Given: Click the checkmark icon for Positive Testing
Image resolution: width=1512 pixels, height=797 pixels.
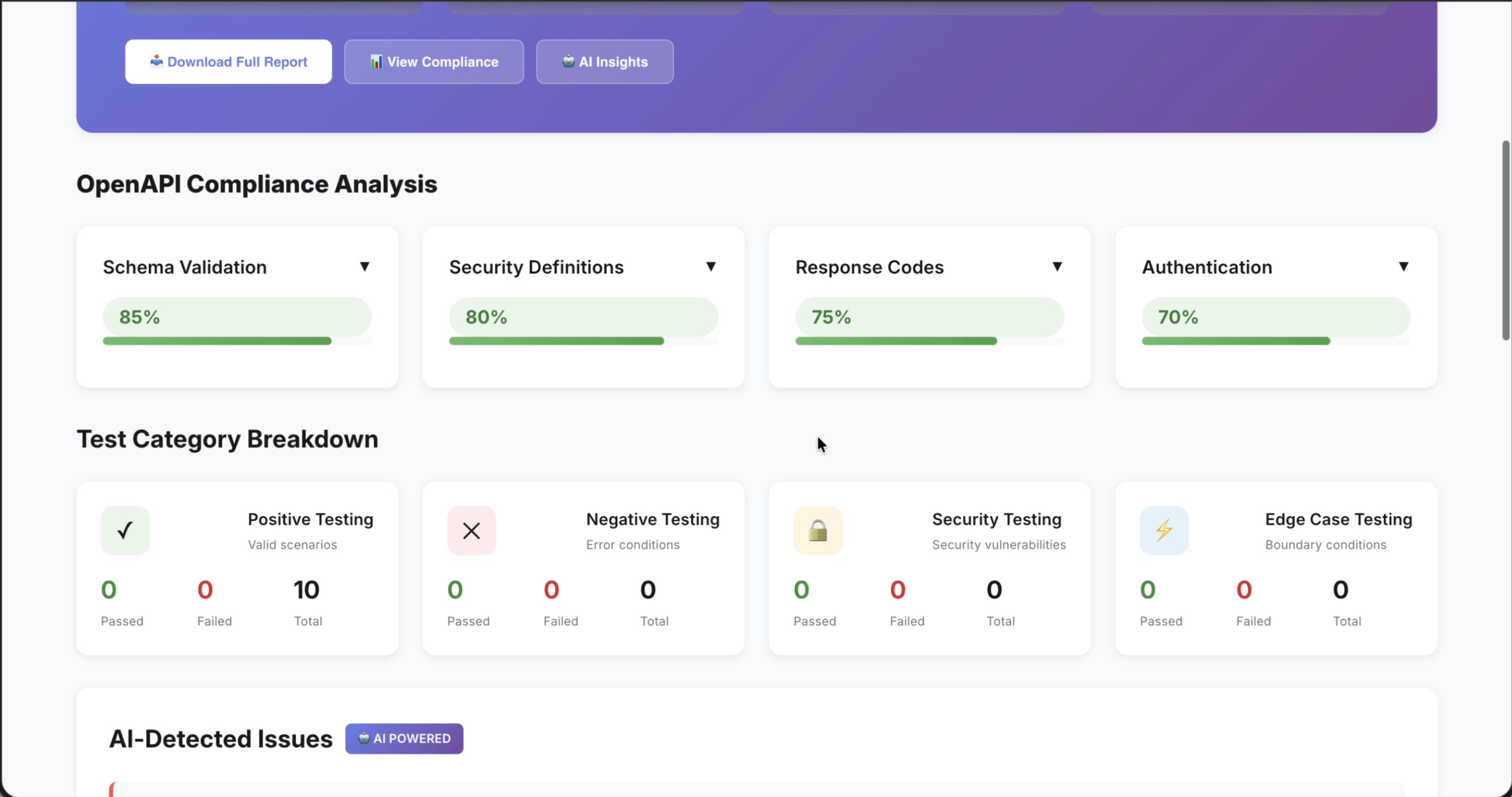Looking at the screenshot, I should click(124, 530).
